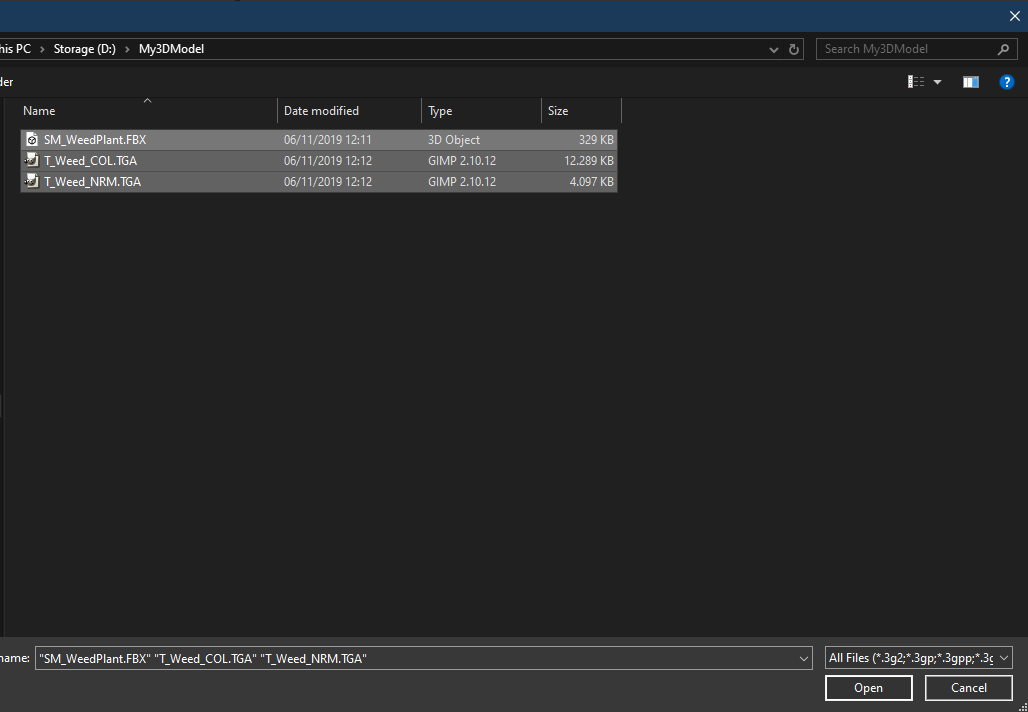
Task: Click the T_Weed_COL.TGA date modified cell
Action: (x=328, y=161)
